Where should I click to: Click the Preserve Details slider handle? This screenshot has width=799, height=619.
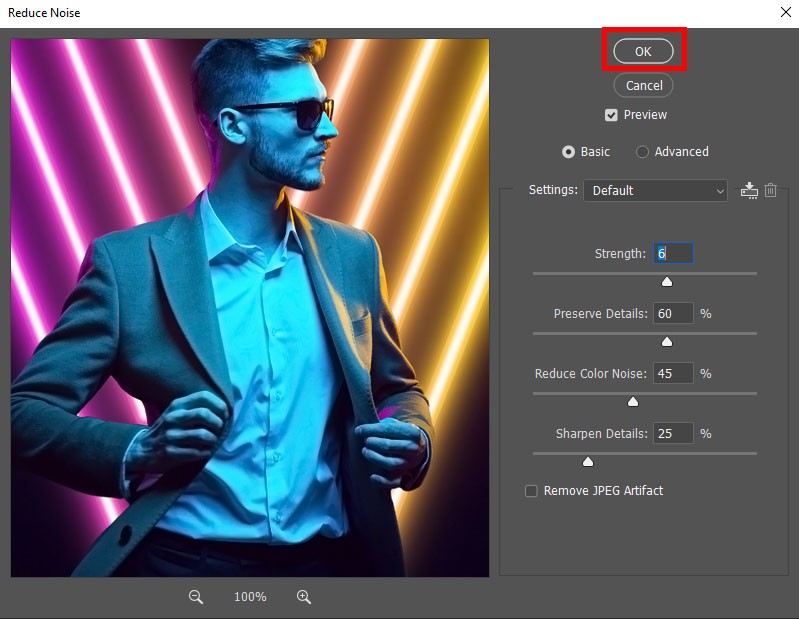coord(667,341)
